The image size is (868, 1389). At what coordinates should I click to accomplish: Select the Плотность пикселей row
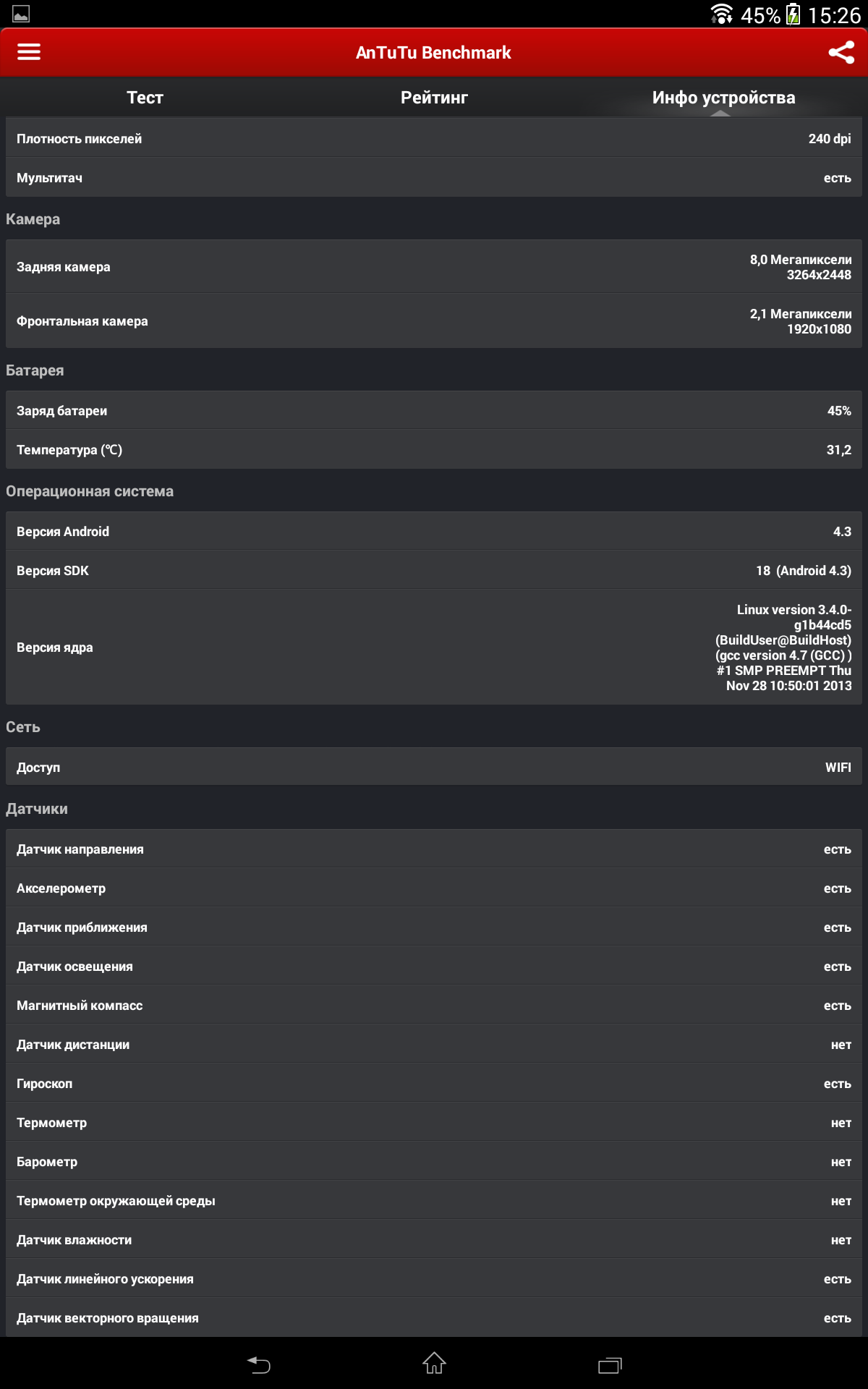pyautogui.click(x=434, y=139)
